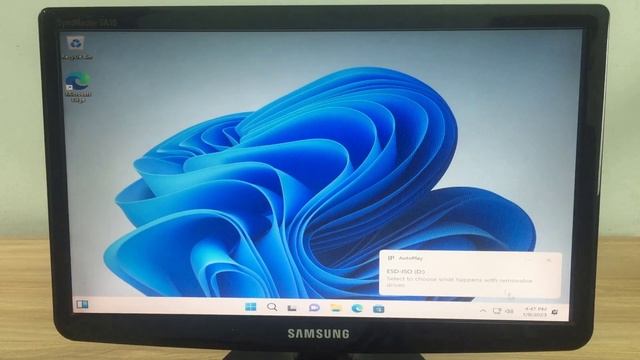The width and height of the screenshot is (640, 360).
Task: Open the Windows Start menu
Action: click(251, 307)
